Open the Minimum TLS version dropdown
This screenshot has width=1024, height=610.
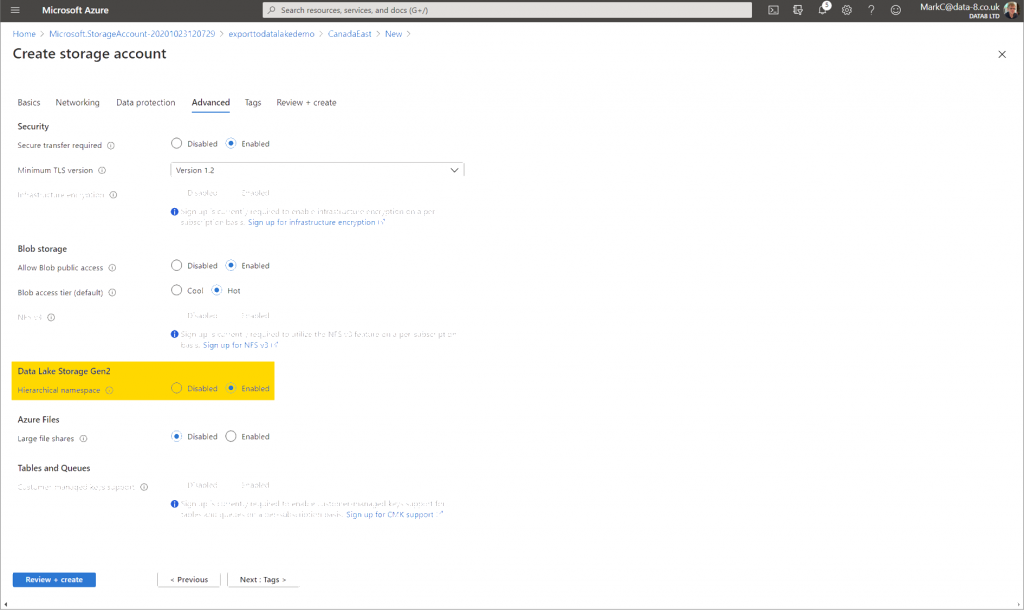pos(317,170)
